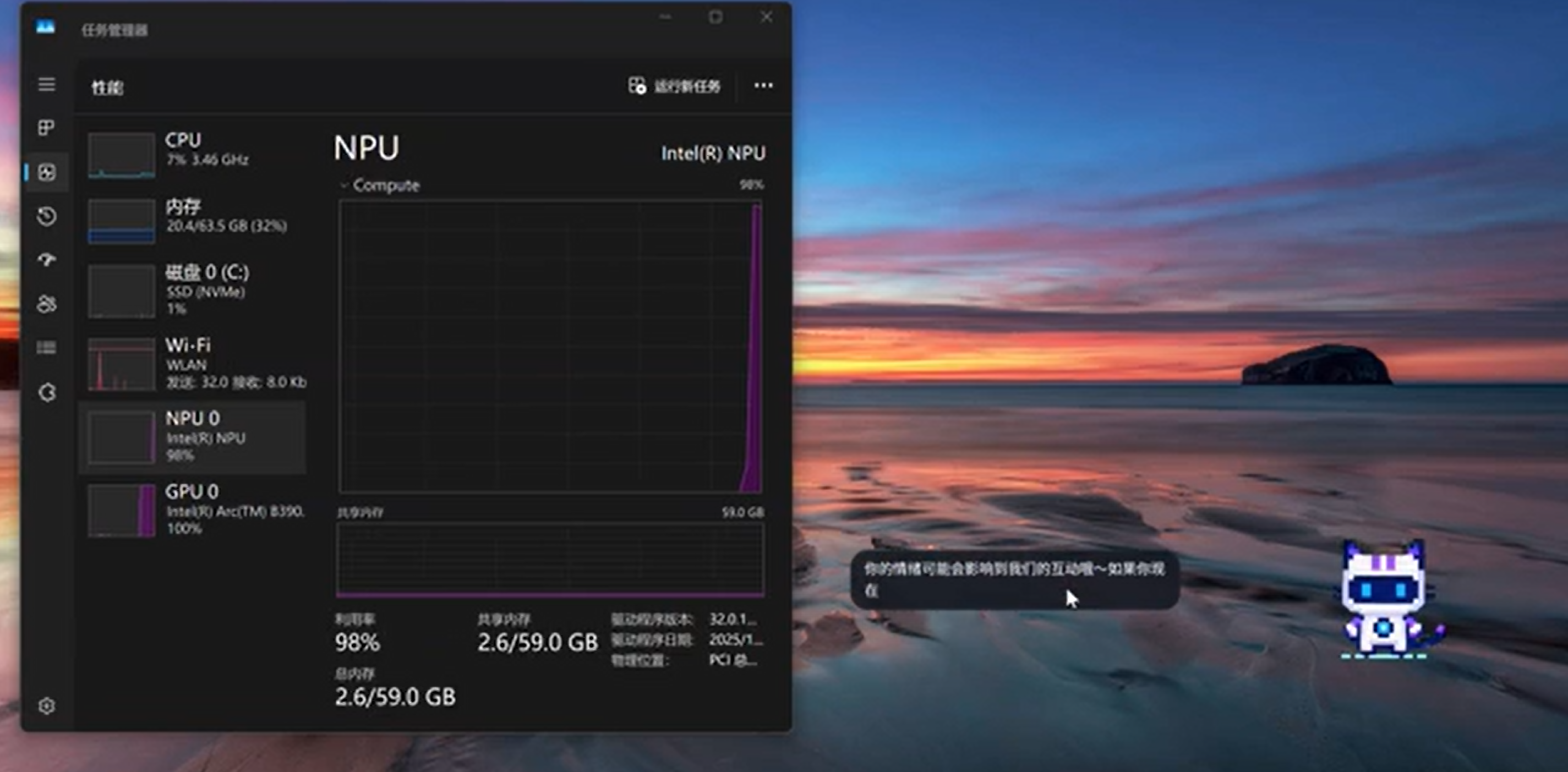The height and width of the screenshot is (772, 1568).
Task: Click the Task Manager app icon in the title bar
Action: click(x=45, y=27)
